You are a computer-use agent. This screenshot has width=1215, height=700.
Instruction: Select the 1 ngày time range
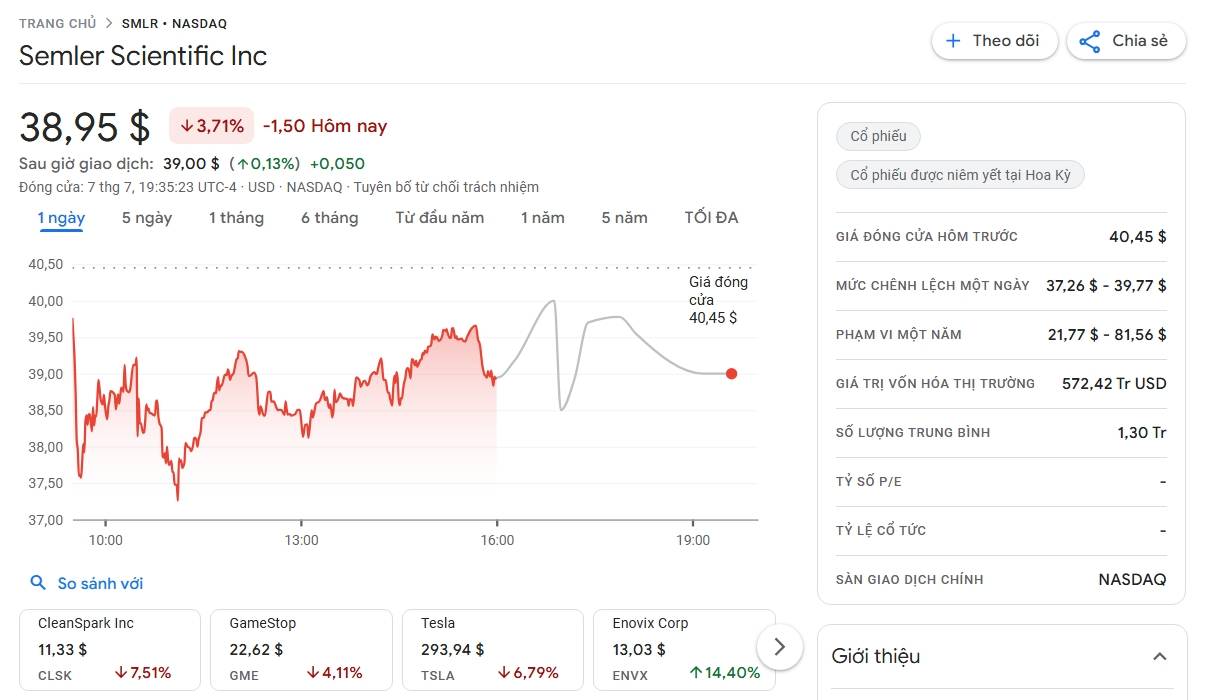click(62, 218)
